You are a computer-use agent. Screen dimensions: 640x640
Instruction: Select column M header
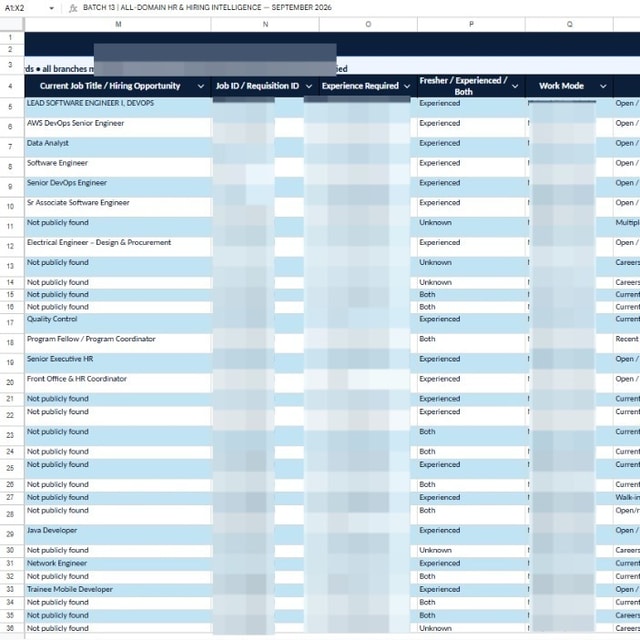pos(118,24)
